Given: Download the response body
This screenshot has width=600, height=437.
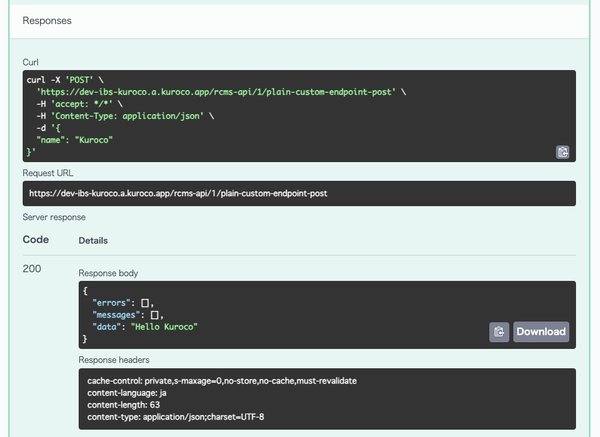Looking at the screenshot, I should (541, 332).
